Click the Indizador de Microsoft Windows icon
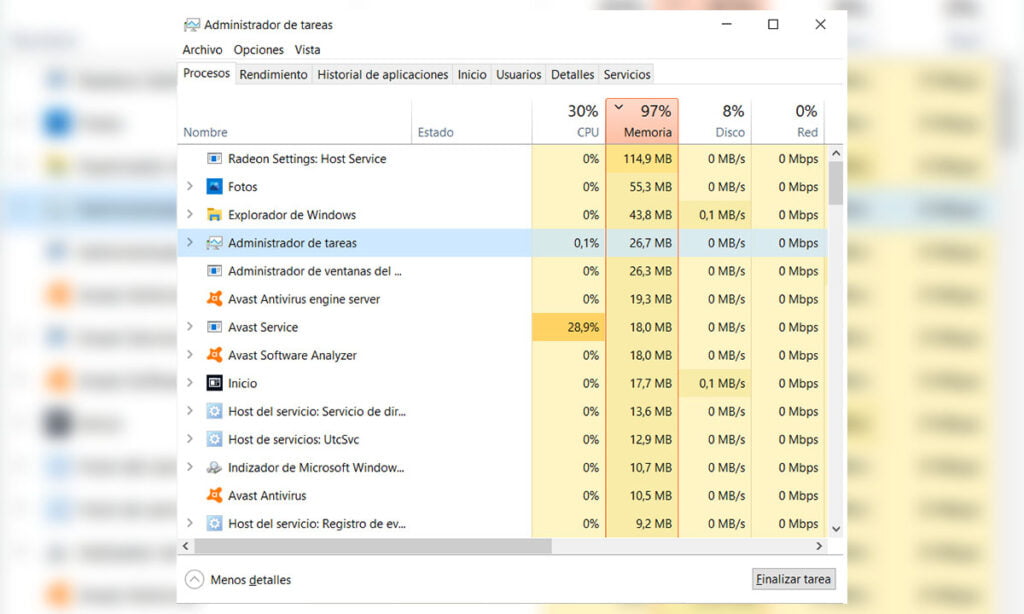The width and height of the screenshot is (1024, 614). click(214, 468)
